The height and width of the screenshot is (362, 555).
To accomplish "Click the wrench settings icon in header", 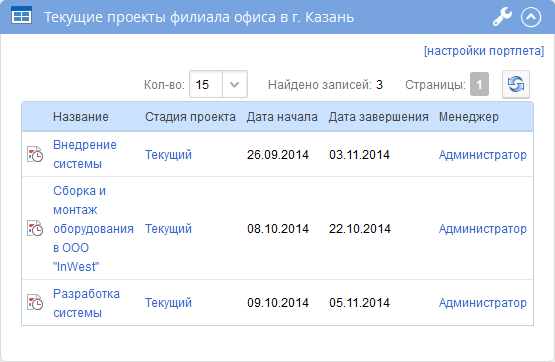I will coord(502,17).
